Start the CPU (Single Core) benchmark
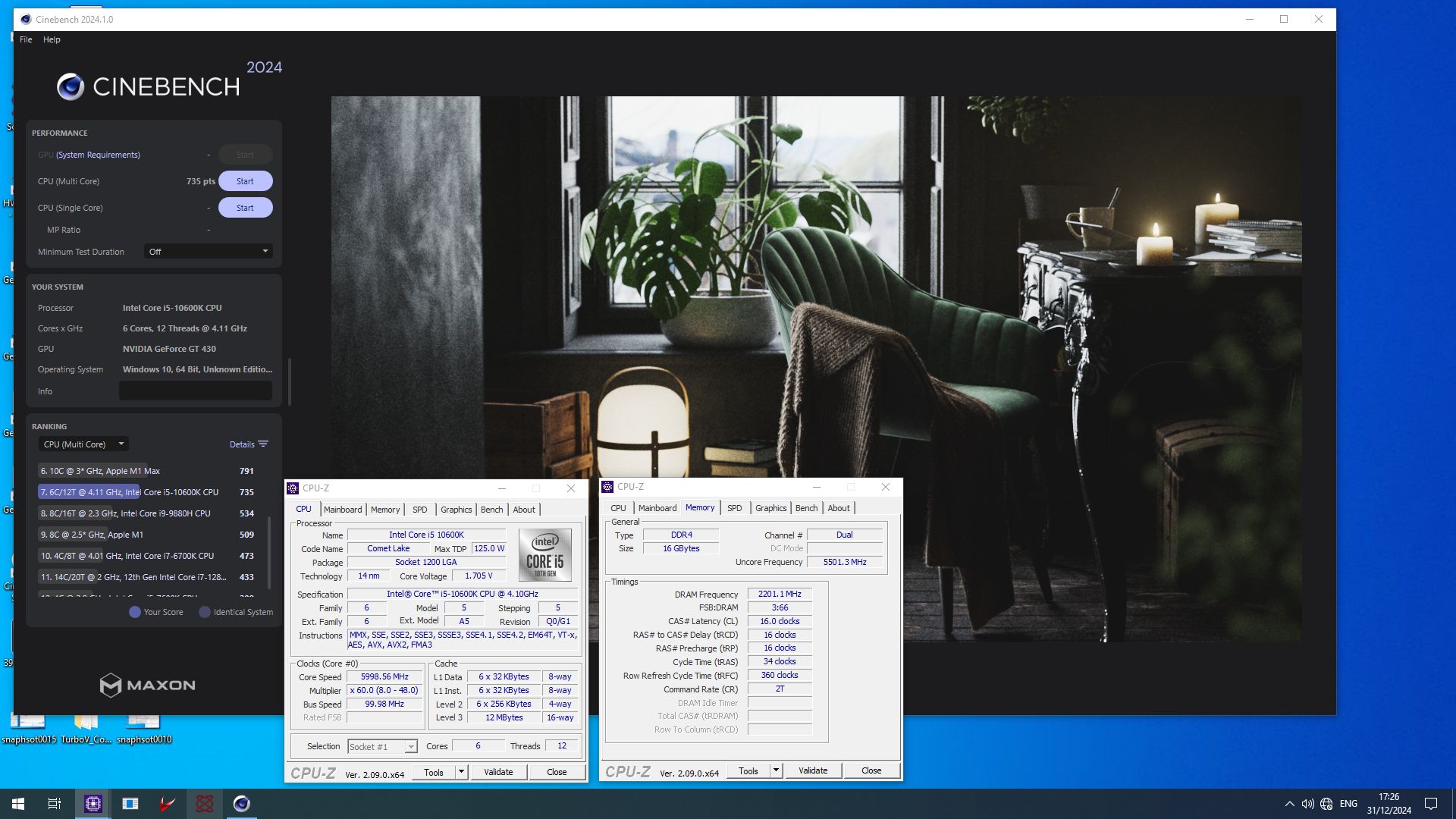This screenshot has width=1456, height=819. (245, 208)
